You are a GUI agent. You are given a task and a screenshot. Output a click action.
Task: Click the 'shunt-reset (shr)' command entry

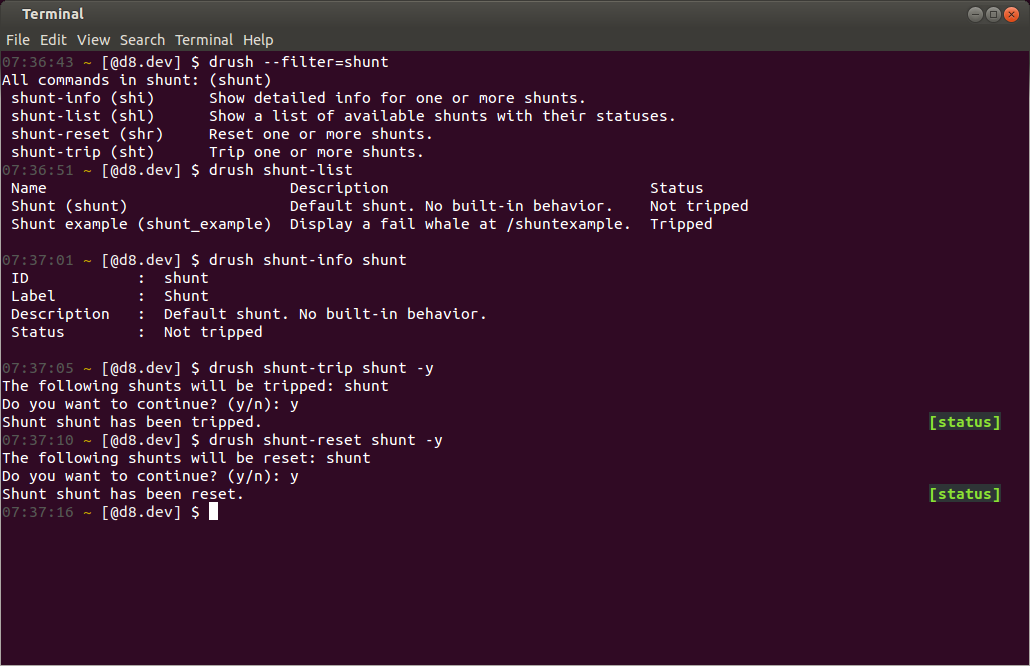click(x=87, y=134)
